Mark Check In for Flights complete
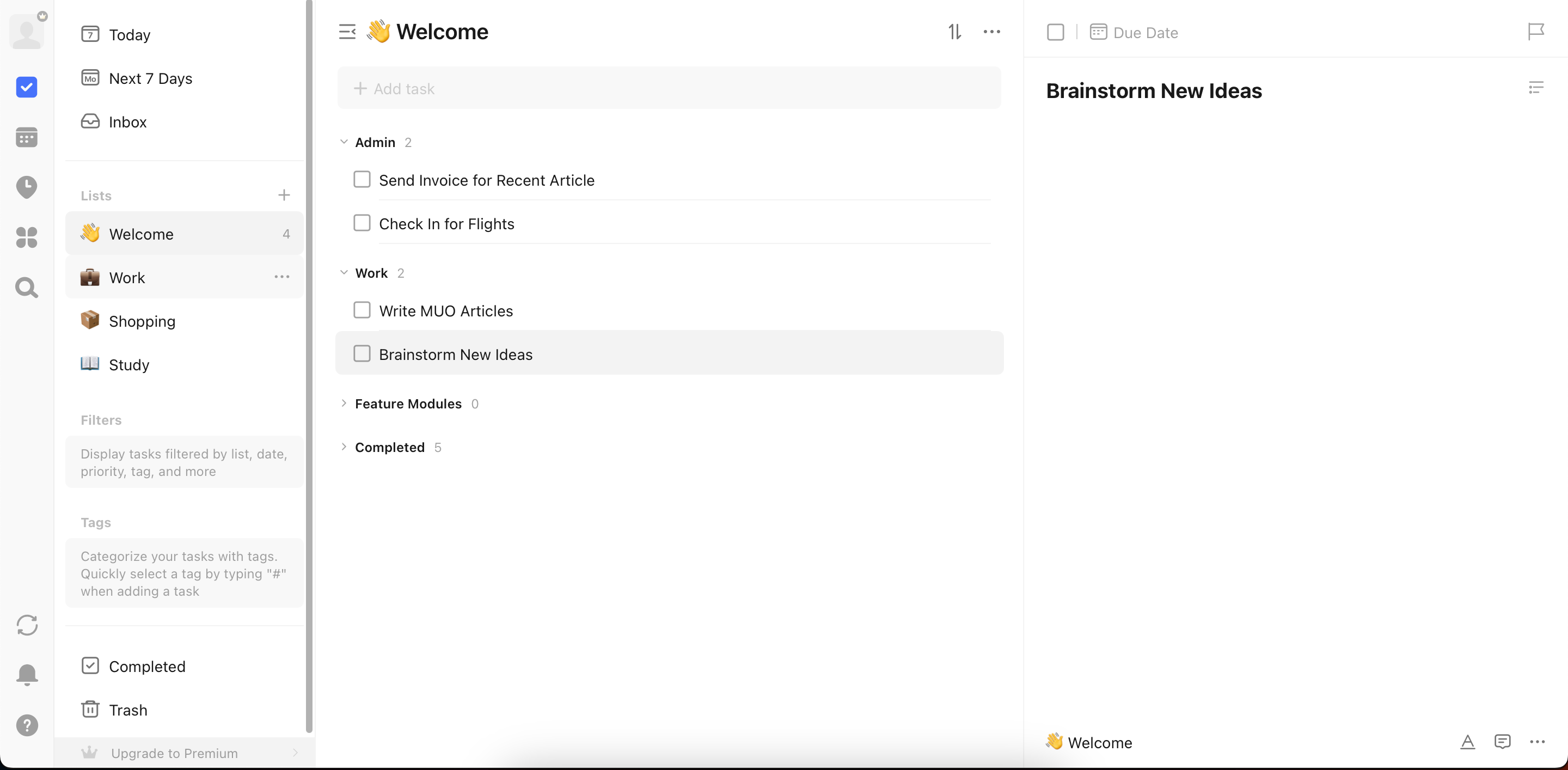Image resolution: width=1568 pixels, height=770 pixels. [362, 223]
